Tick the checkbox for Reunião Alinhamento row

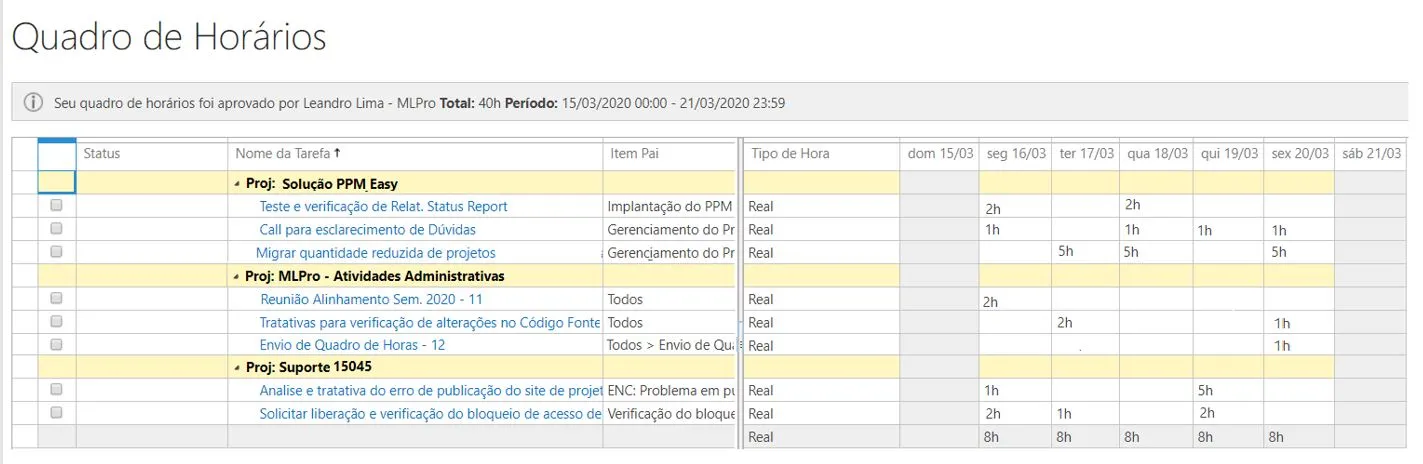pyautogui.click(x=56, y=298)
